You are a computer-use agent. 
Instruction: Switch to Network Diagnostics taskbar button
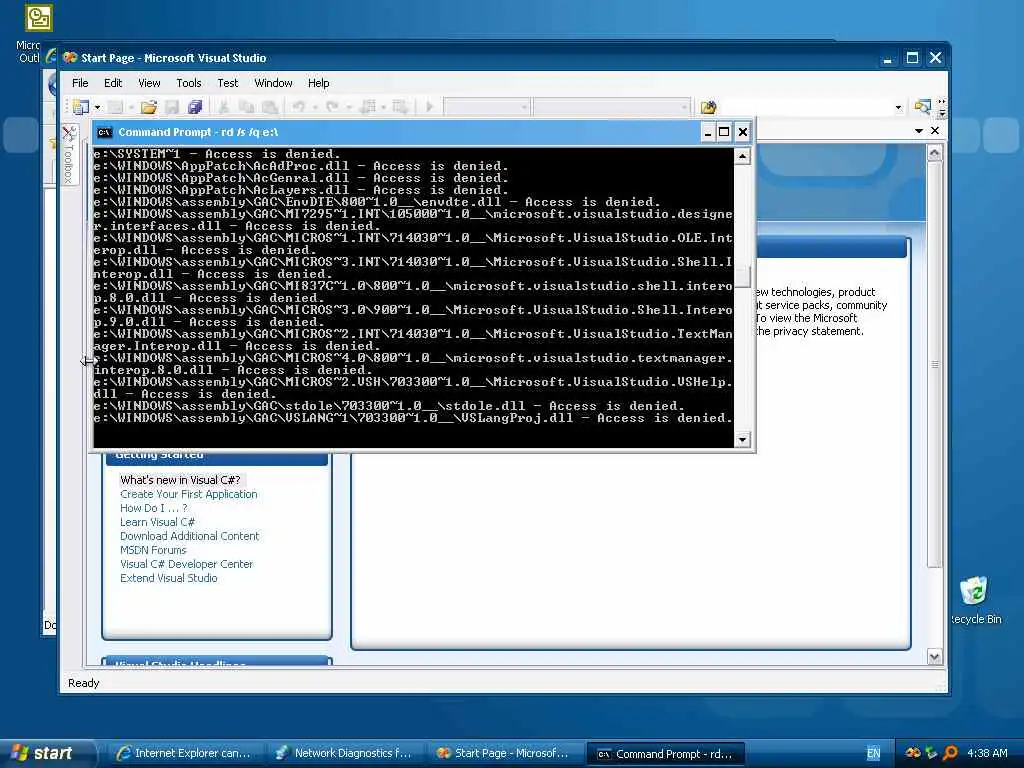pyautogui.click(x=344, y=753)
